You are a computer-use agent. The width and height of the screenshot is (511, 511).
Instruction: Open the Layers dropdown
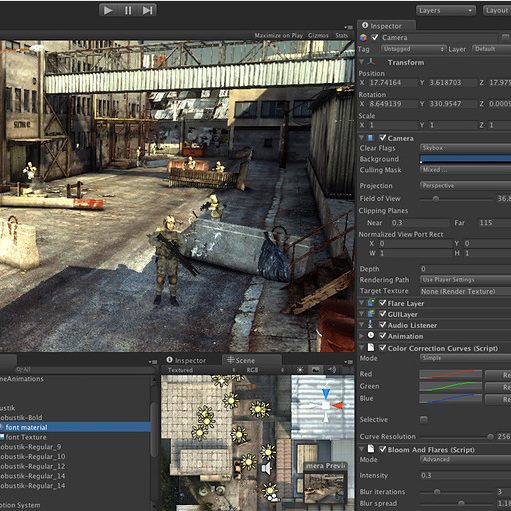pos(446,11)
